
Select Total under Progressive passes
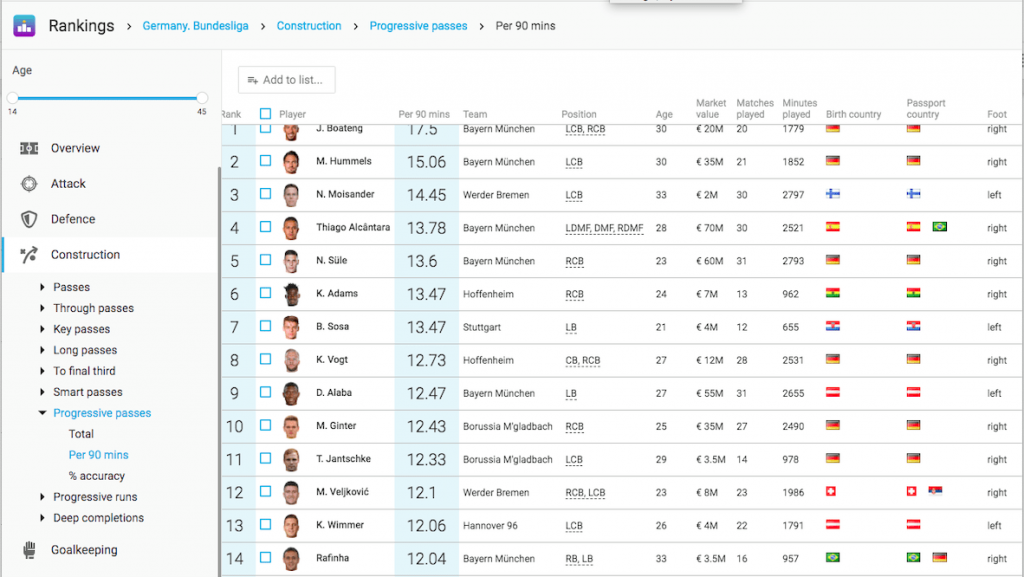[x=81, y=434]
